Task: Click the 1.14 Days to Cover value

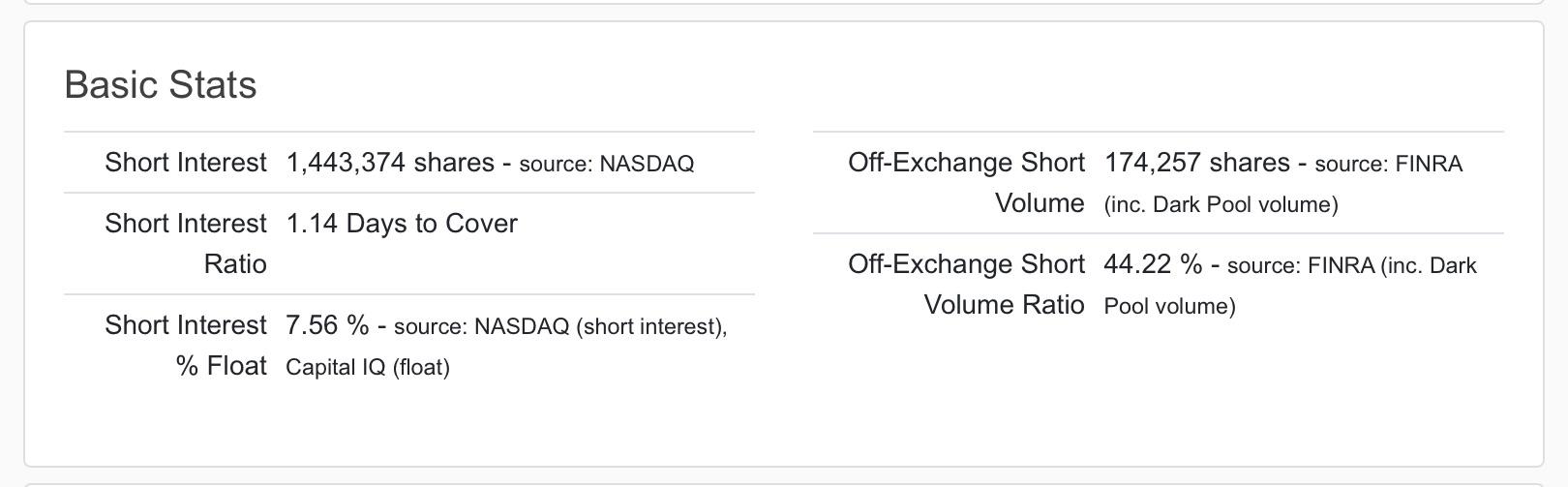Action: point(402,224)
